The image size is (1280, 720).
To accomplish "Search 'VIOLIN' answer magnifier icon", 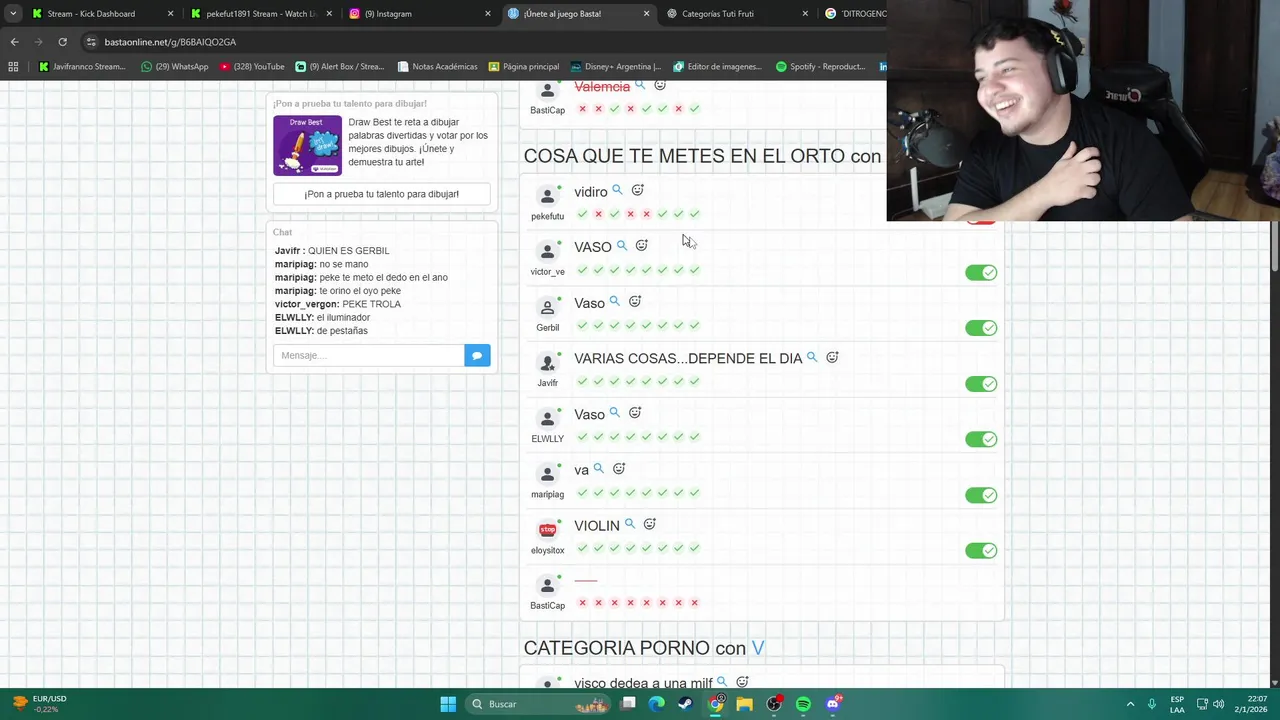I will click(x=629, y=524).
